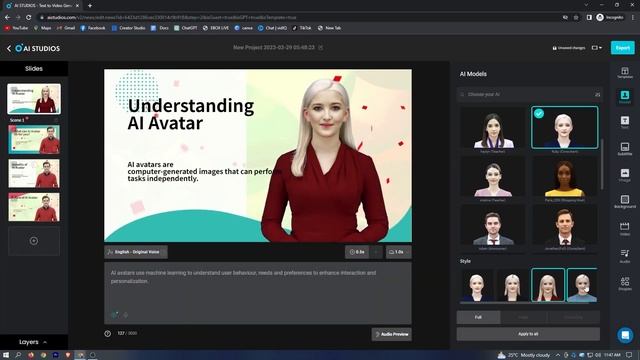Click the Slides panel header
The image size is (640, 360).
34,69
